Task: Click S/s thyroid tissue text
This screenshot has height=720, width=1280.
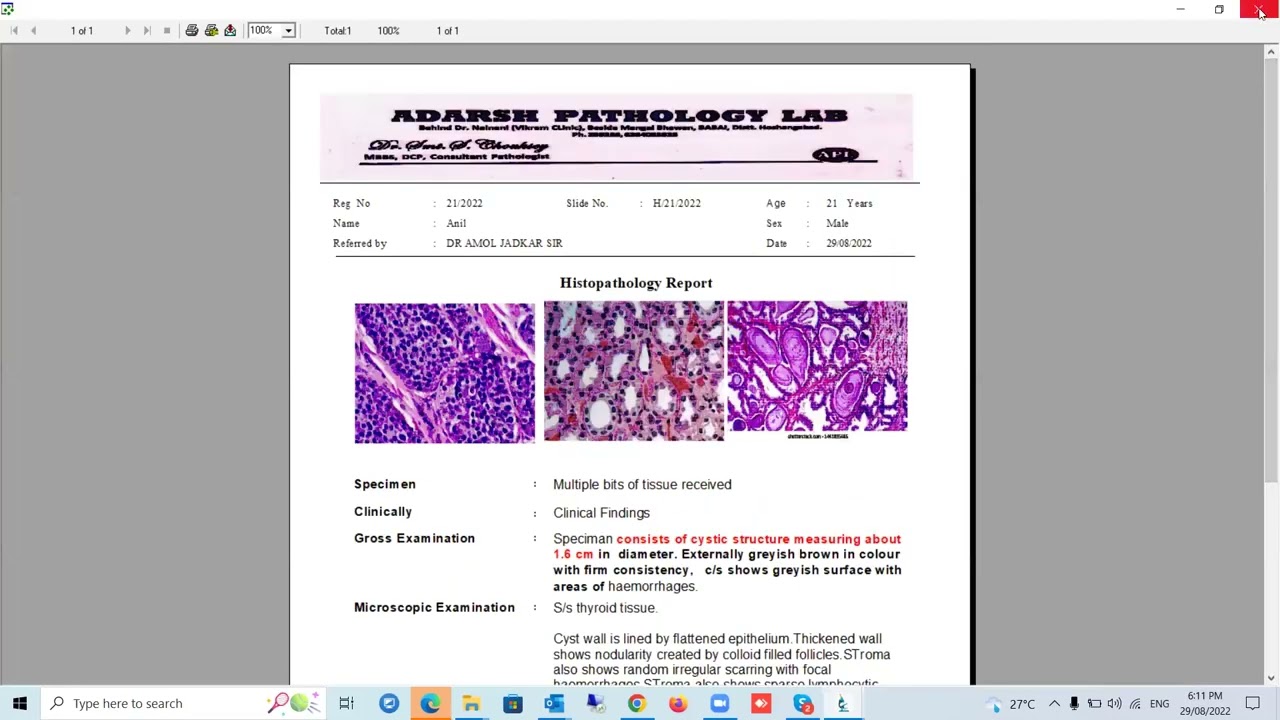Action: 605,608
